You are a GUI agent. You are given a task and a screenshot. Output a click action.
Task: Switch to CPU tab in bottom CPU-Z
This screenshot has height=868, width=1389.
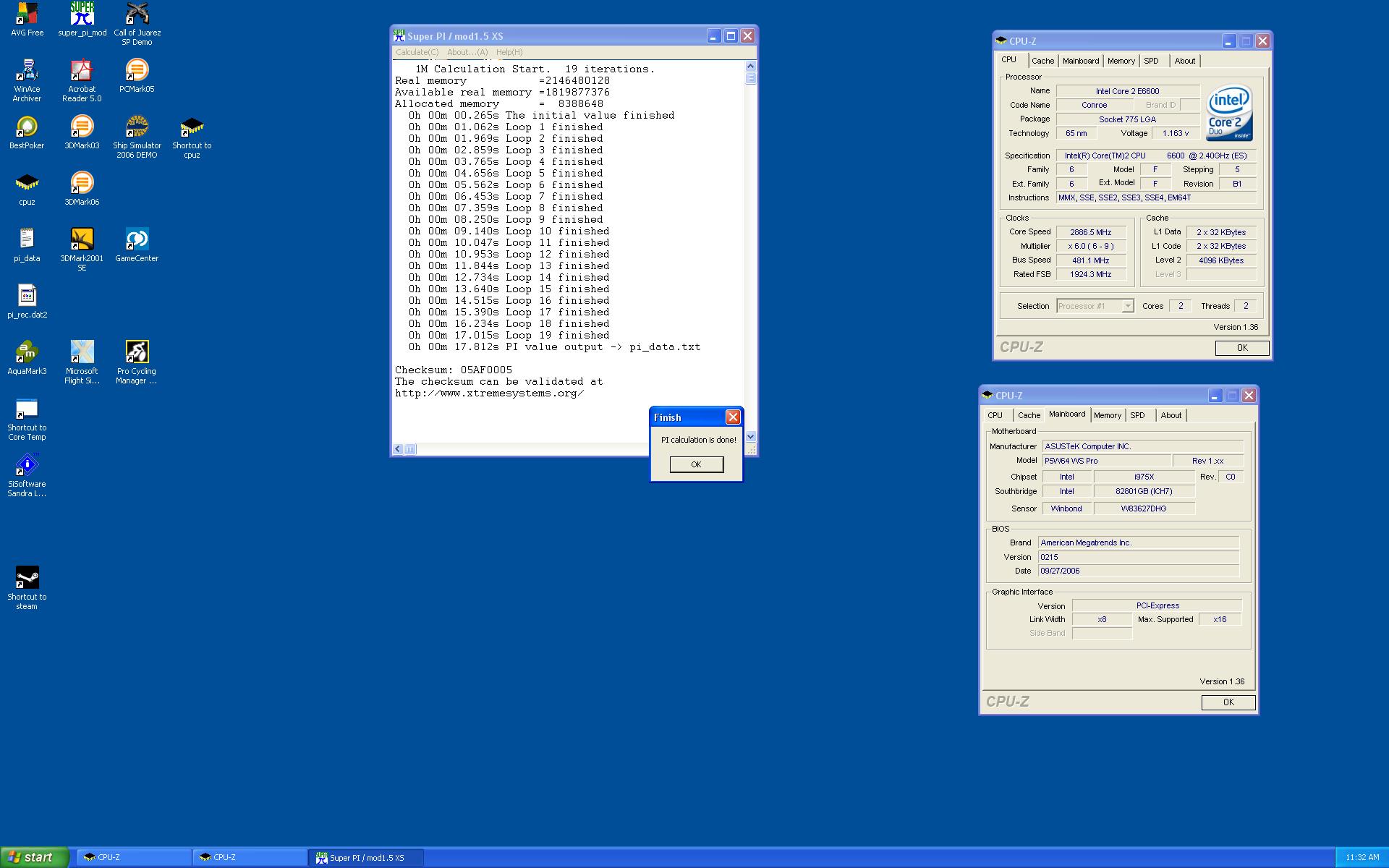995,415
